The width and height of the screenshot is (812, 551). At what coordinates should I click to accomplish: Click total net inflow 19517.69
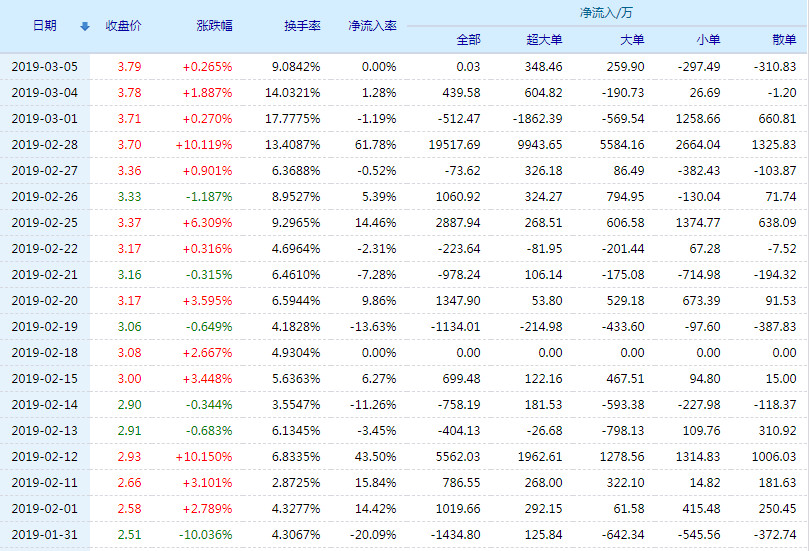455,144
